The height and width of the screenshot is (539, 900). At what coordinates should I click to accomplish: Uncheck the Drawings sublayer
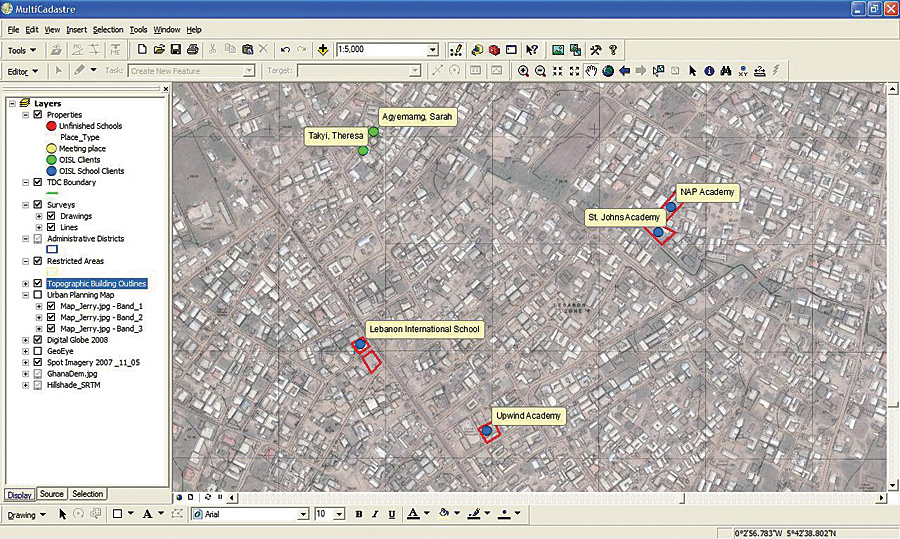[x=51, y=216]
